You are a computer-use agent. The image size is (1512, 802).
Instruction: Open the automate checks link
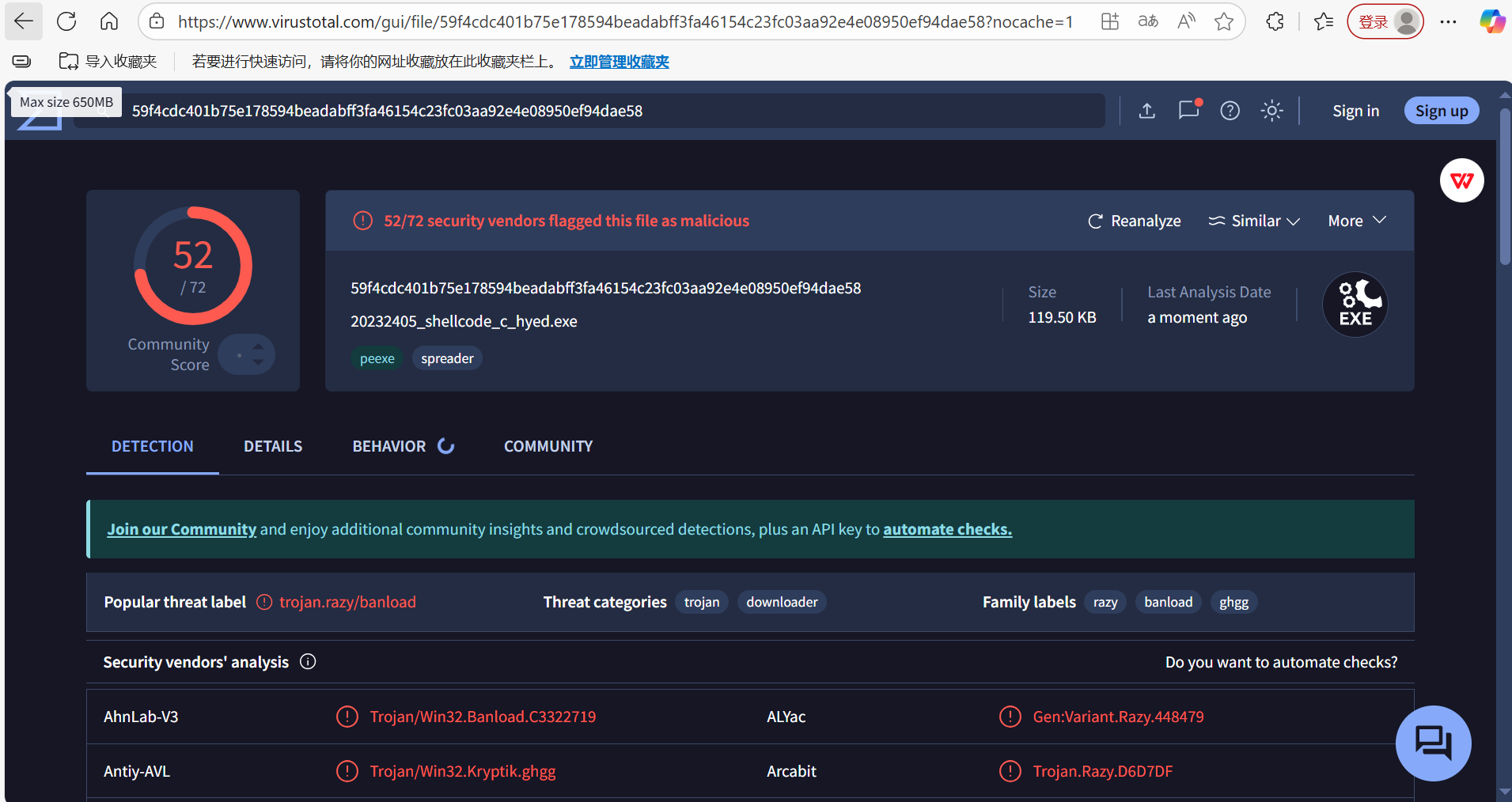point(948,529)
